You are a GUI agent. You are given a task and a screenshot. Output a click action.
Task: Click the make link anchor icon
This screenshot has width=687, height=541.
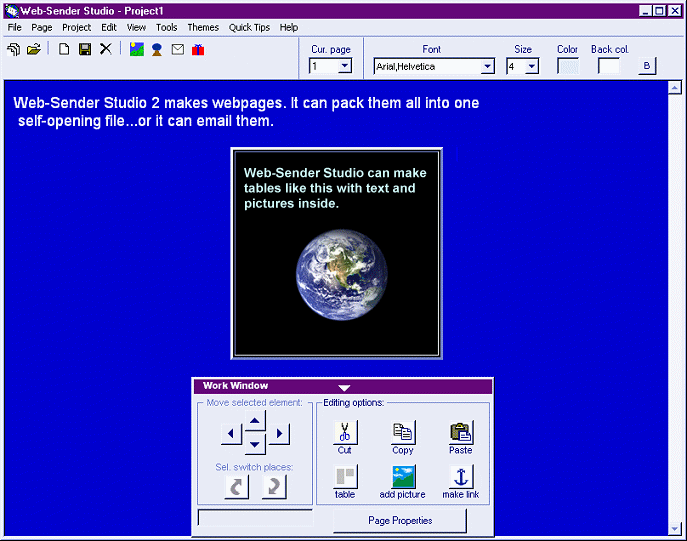pos(461,477)
